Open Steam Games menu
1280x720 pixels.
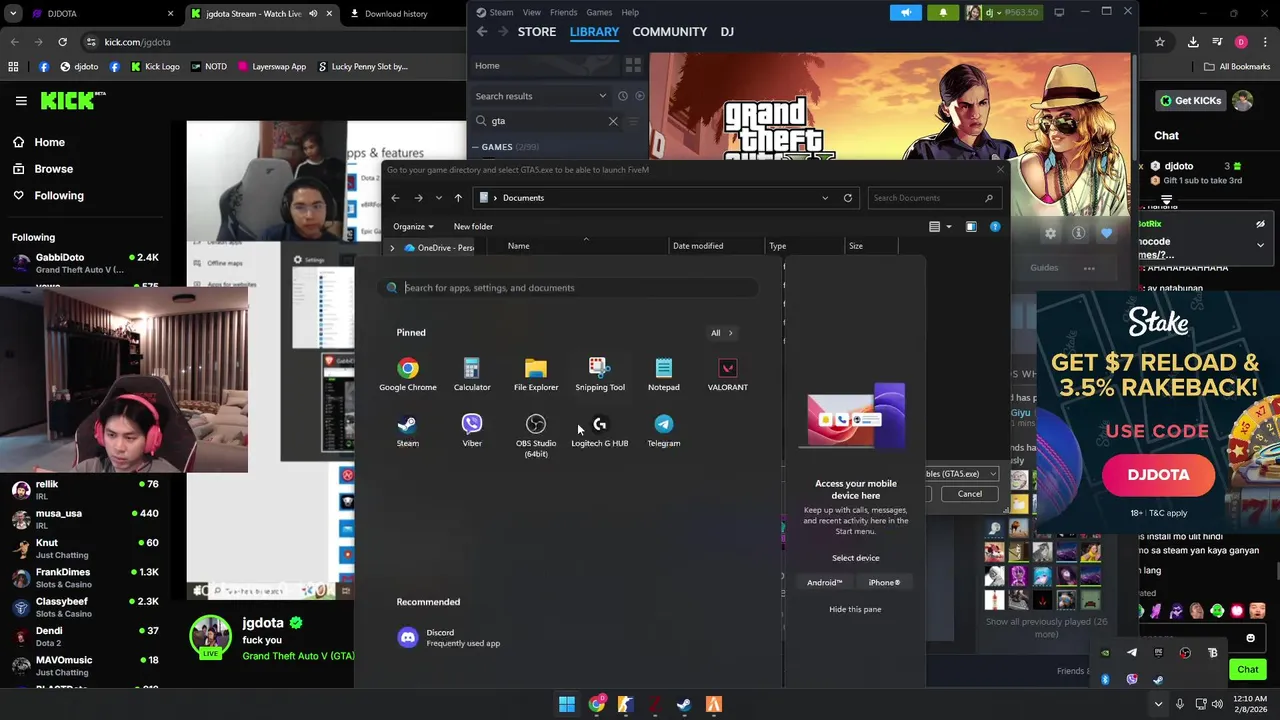point(599,12)
